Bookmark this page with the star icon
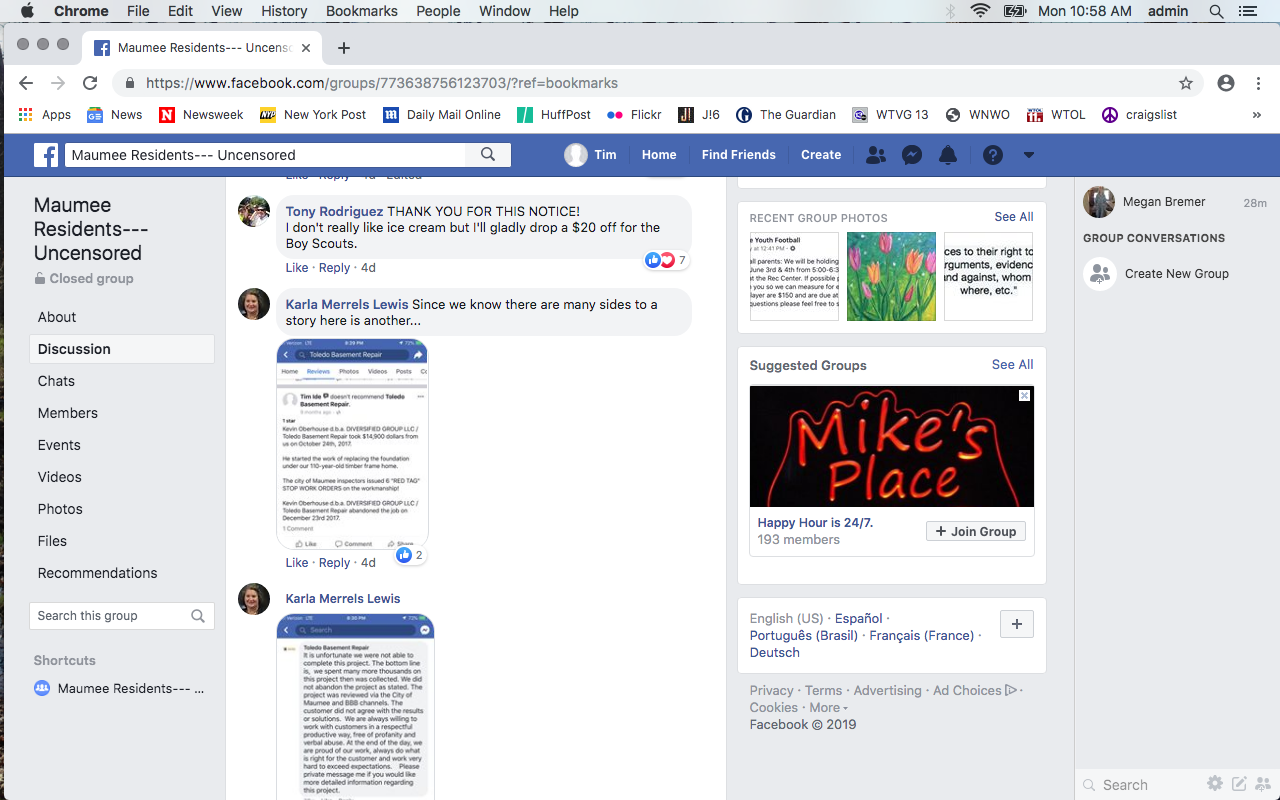This screenshot has height=800, width=1280. point(1186,83)
